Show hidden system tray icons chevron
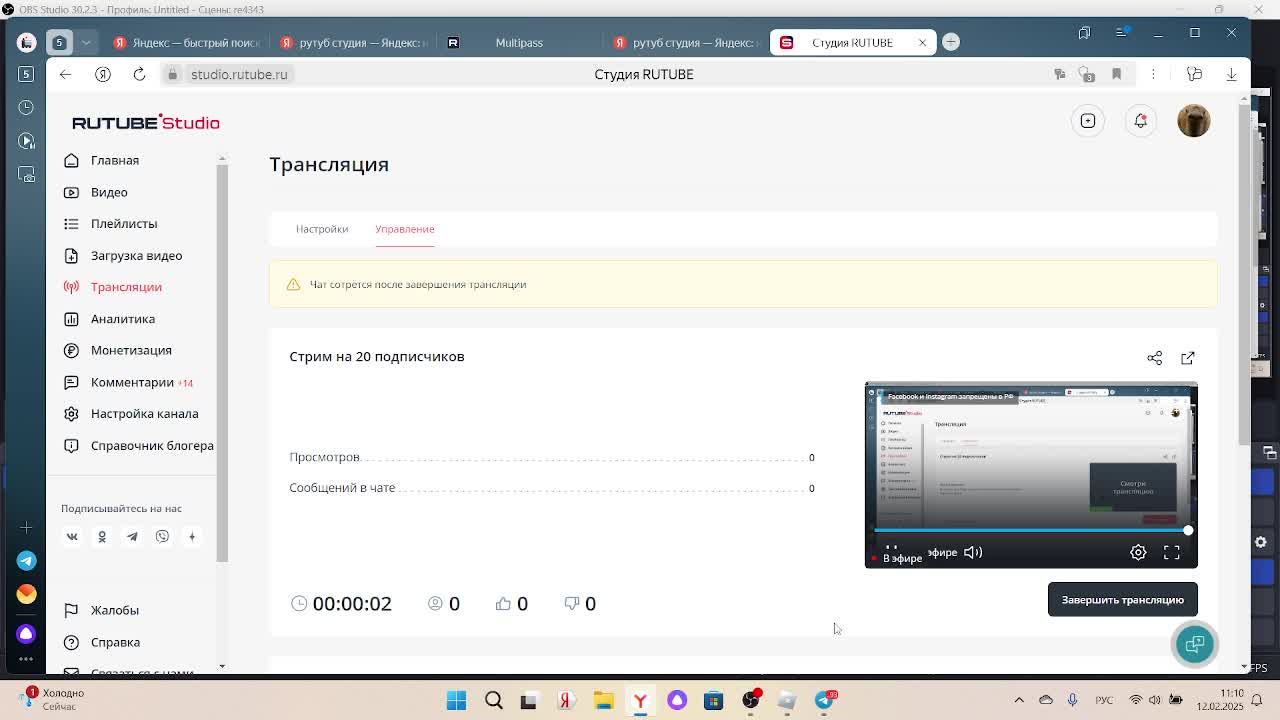This screenshot has width=1280, height=720. click(1019, 700)
